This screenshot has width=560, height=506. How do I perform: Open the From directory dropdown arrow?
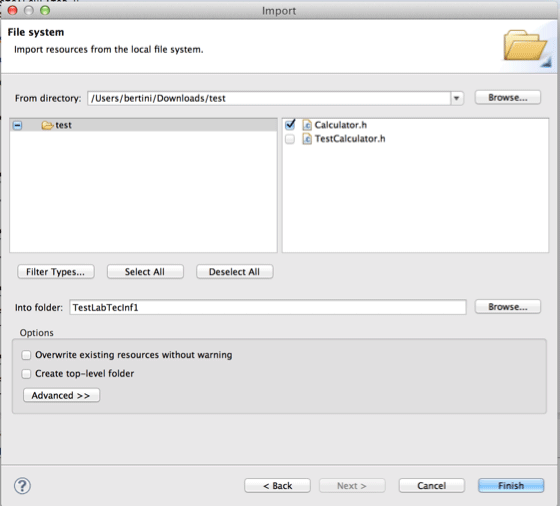[456, 98]
